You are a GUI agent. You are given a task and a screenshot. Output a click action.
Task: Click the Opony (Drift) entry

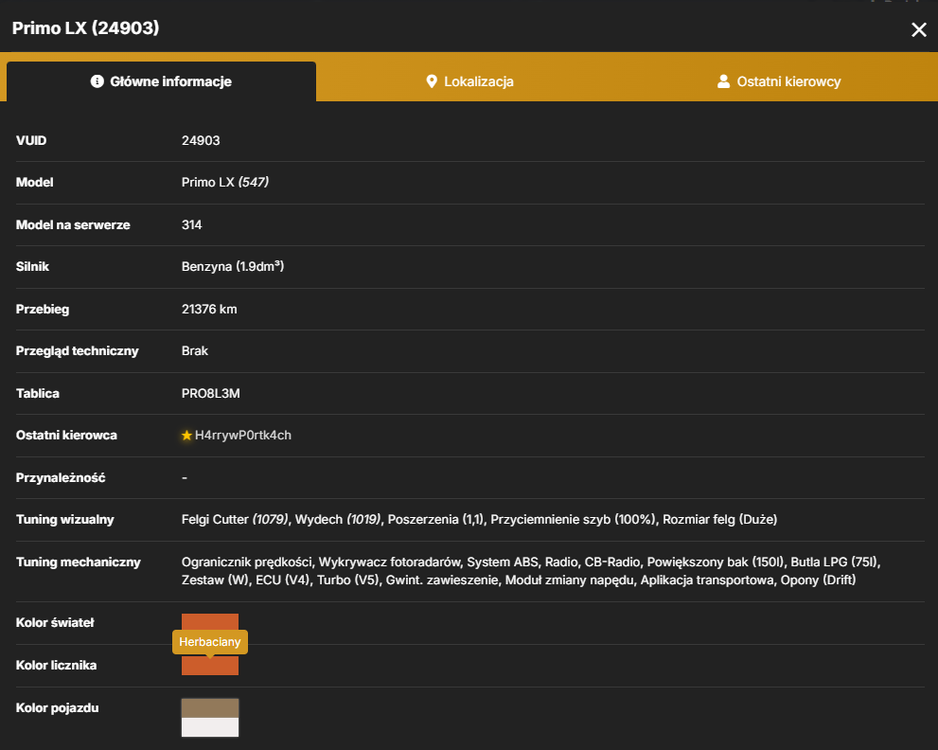click(x=818, y=580)
